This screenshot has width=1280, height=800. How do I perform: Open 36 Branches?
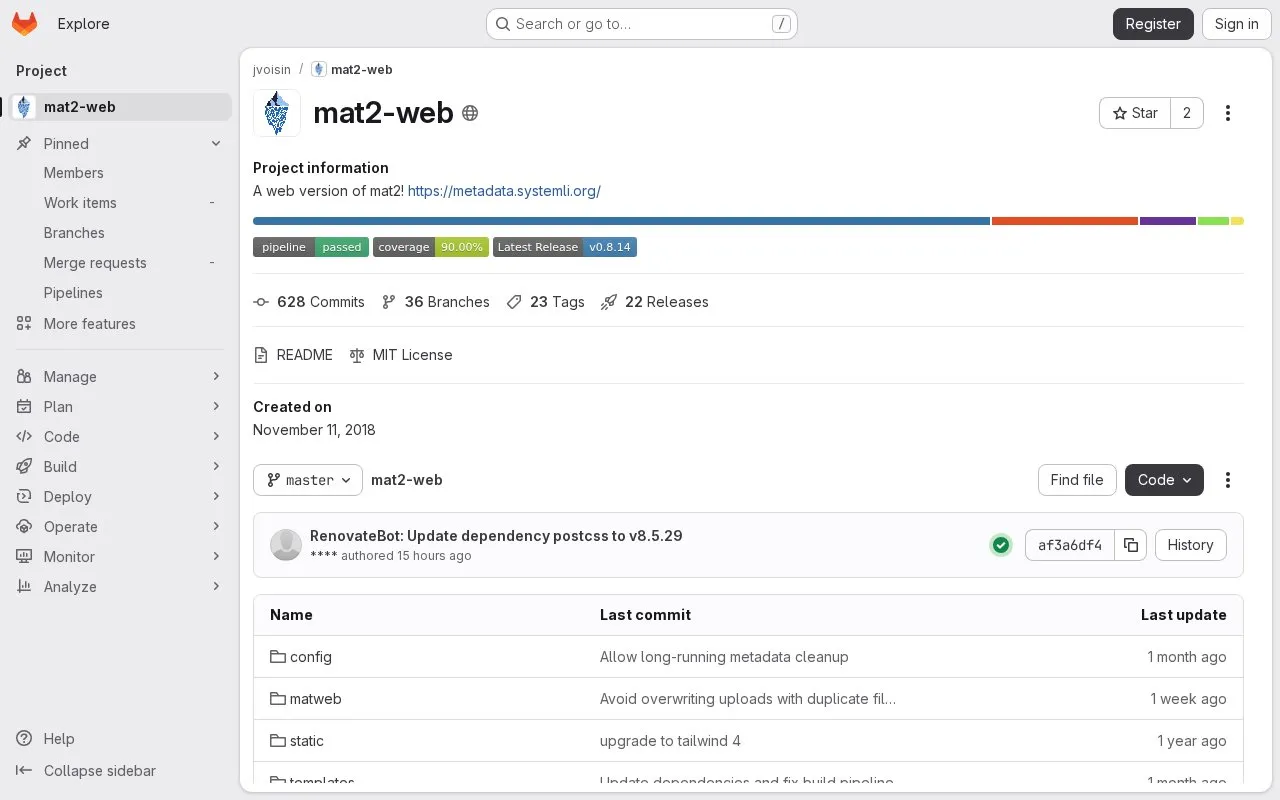pos(436,302)
